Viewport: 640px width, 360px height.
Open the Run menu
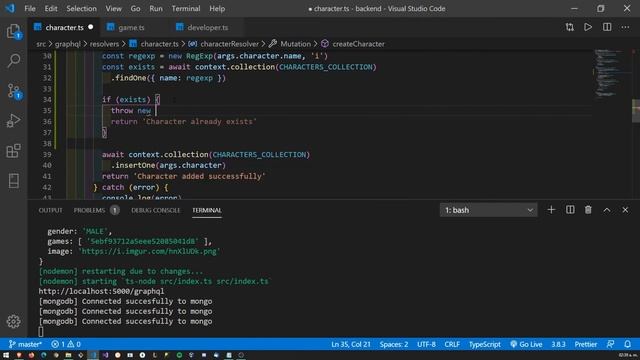coord(156,8)
